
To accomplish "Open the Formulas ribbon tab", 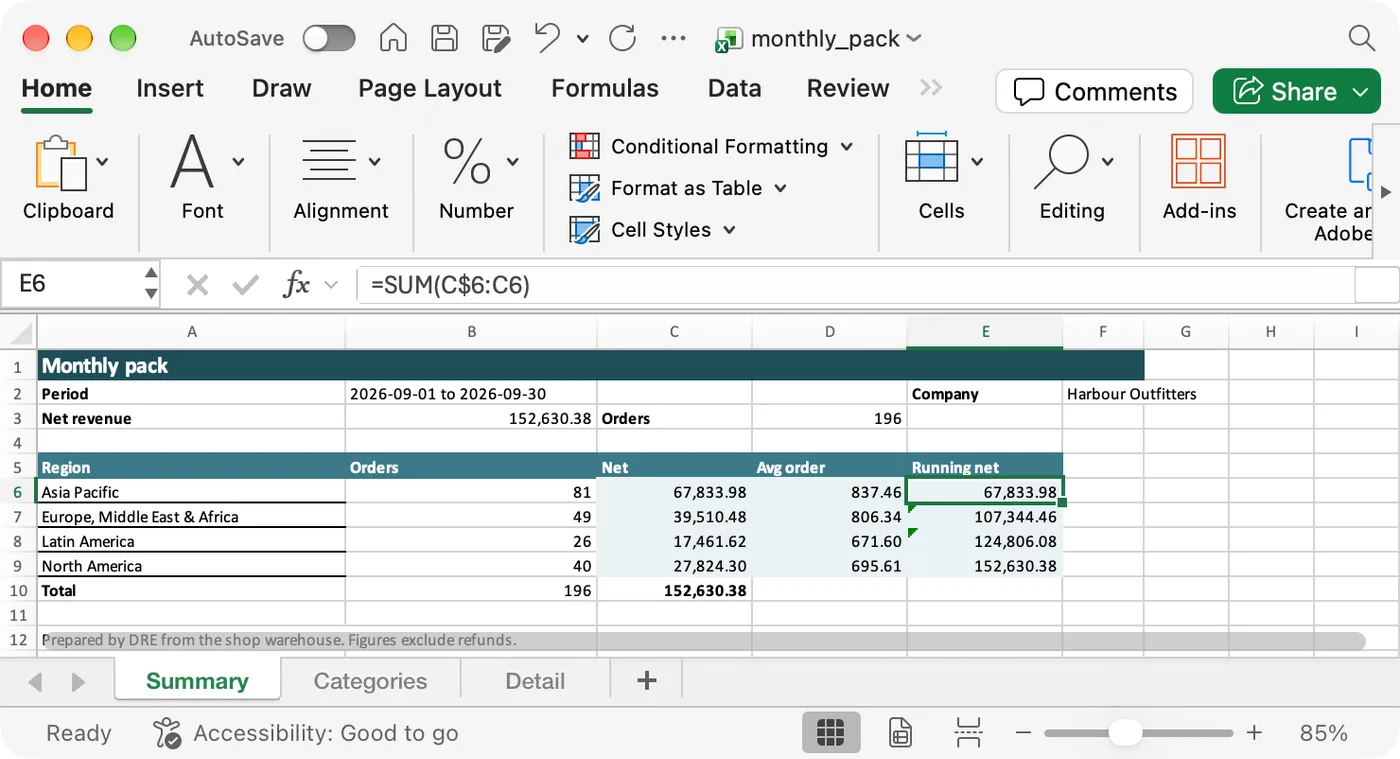I will (605, 88).
